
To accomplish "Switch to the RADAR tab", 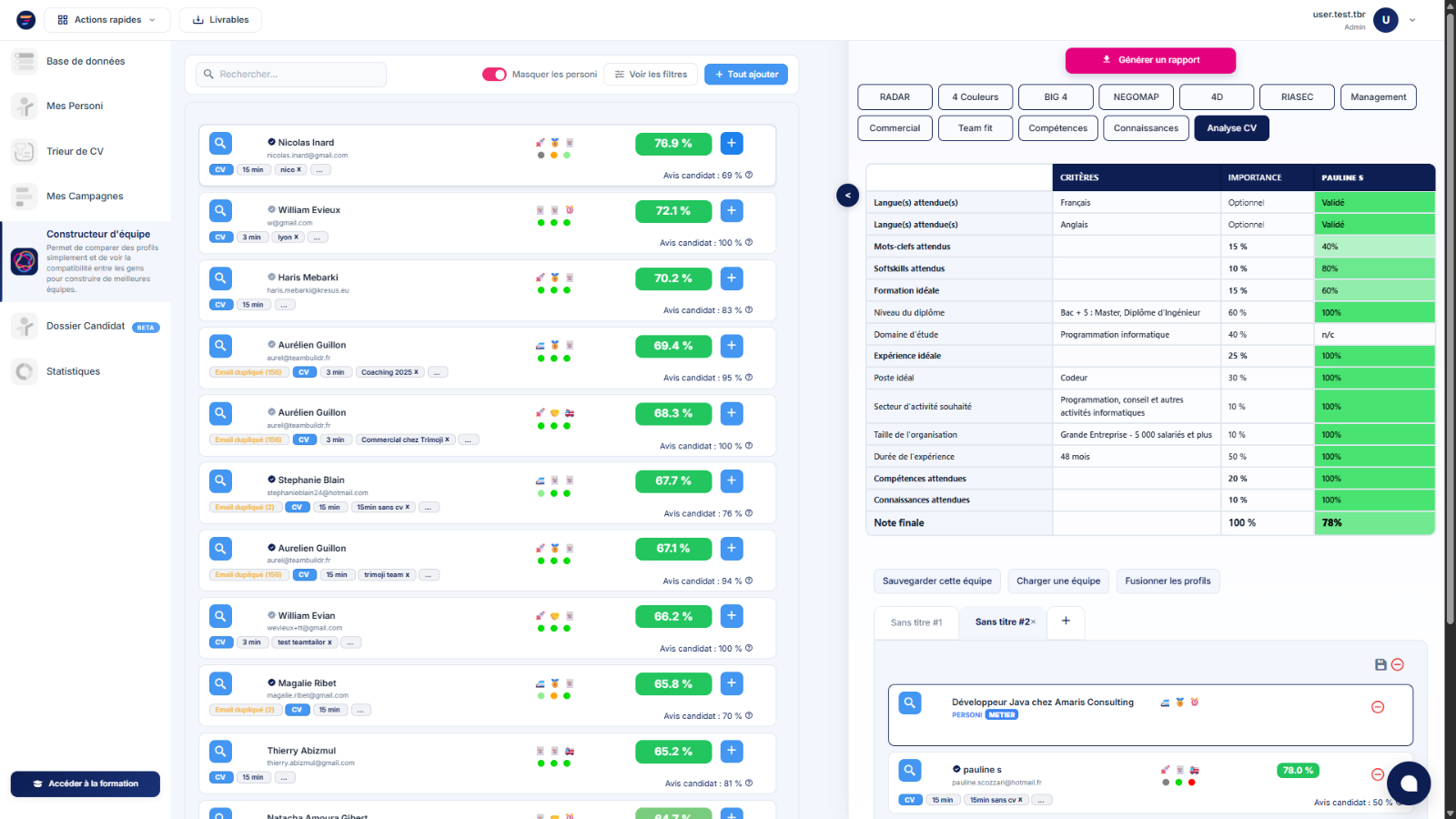I will [x=895, y=97].
